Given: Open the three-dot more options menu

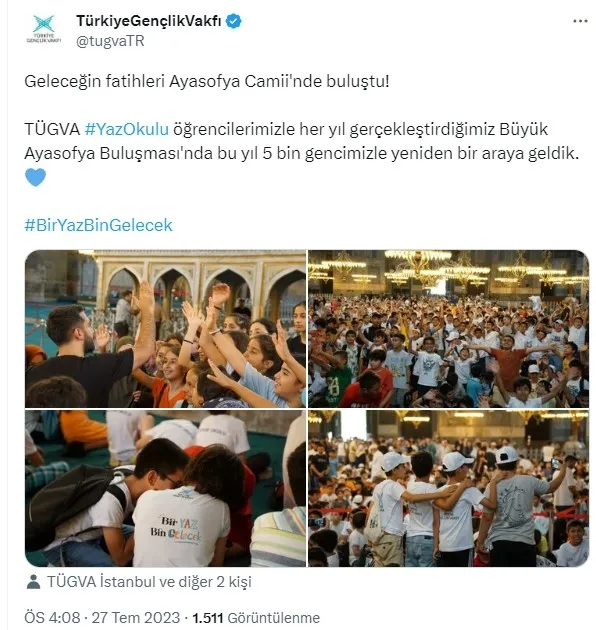Looking at the screenshot, I should click(x=580, y=21).
